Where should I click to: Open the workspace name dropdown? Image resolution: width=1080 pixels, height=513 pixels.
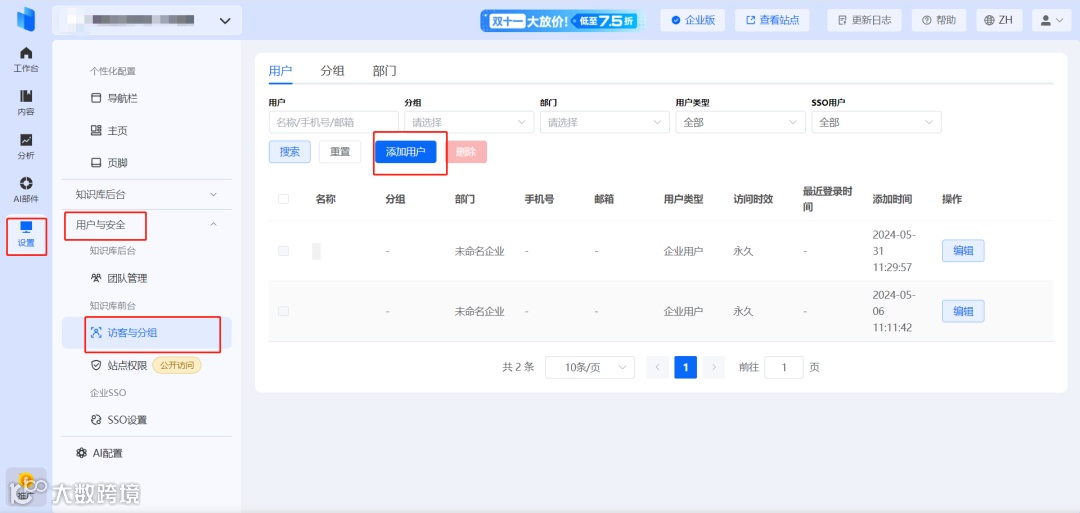147,21
